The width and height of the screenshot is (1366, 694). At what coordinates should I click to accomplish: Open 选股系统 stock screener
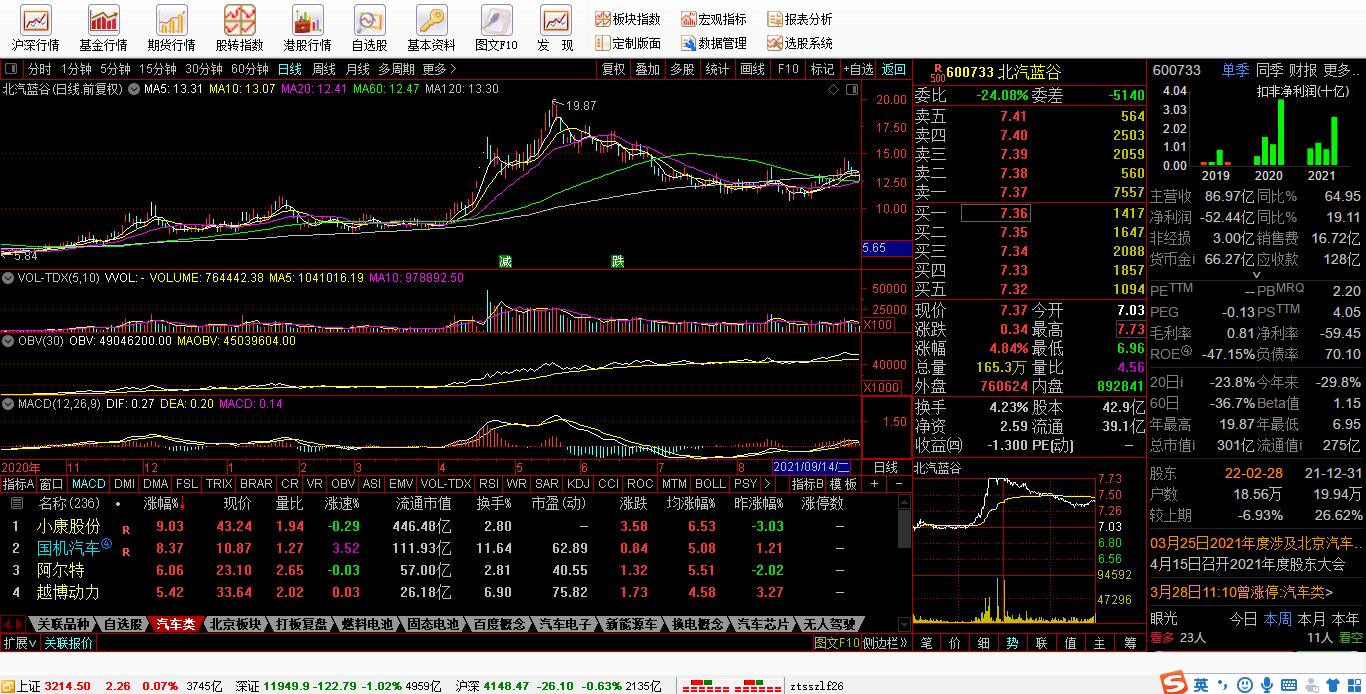tap(800, 44)
